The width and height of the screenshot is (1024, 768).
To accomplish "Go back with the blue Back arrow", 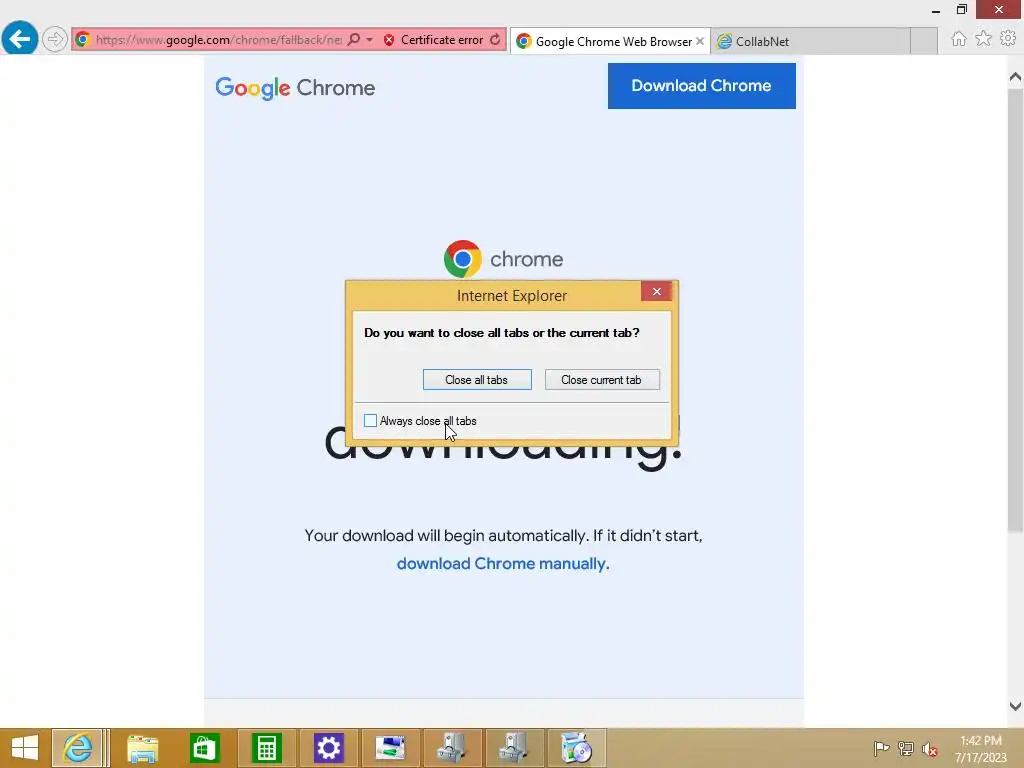I will 20,39.
